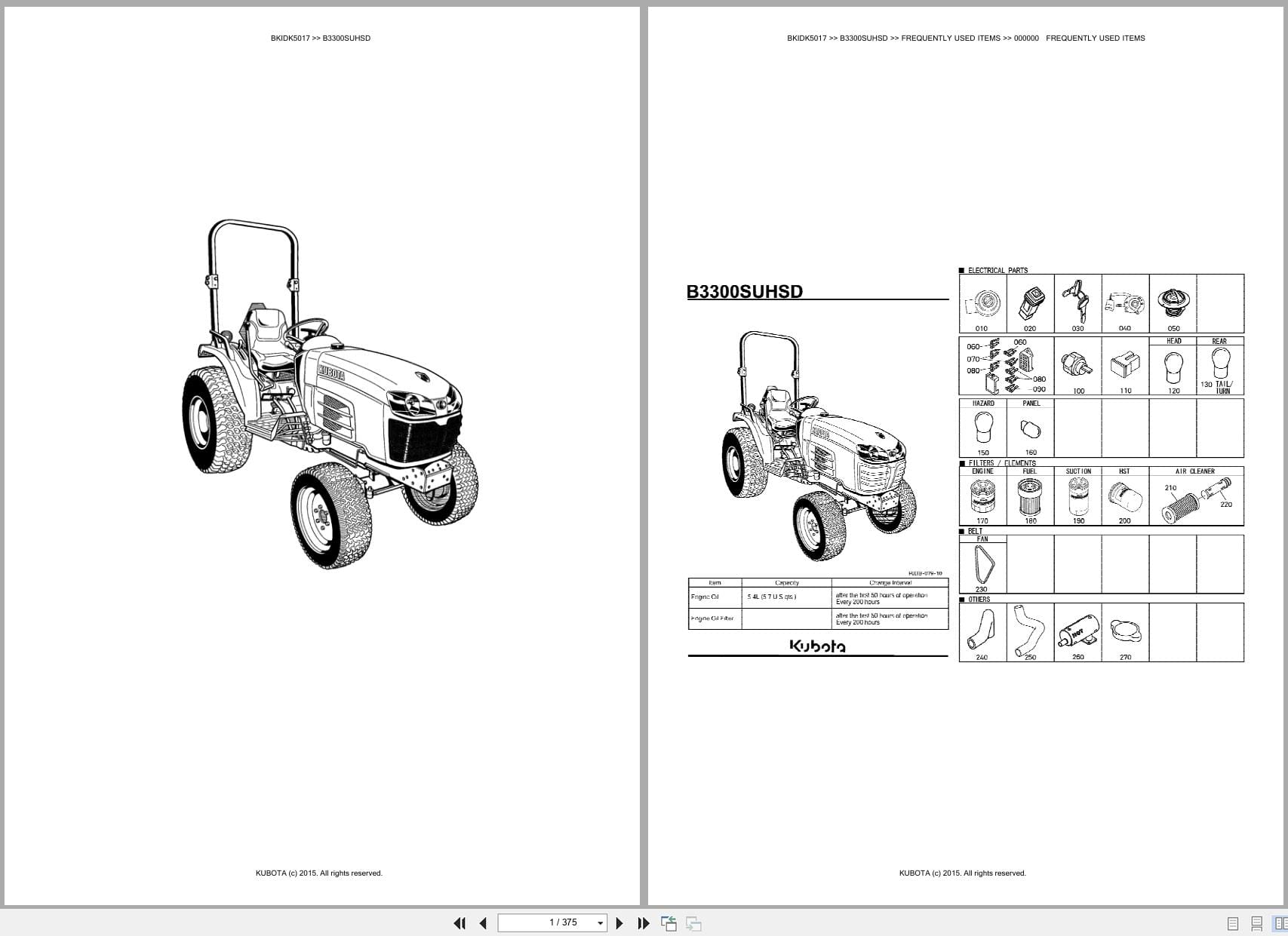The image size is (1288, 936).
Task: Click HAZARD bulb part 150
Action: coord(982,428)
